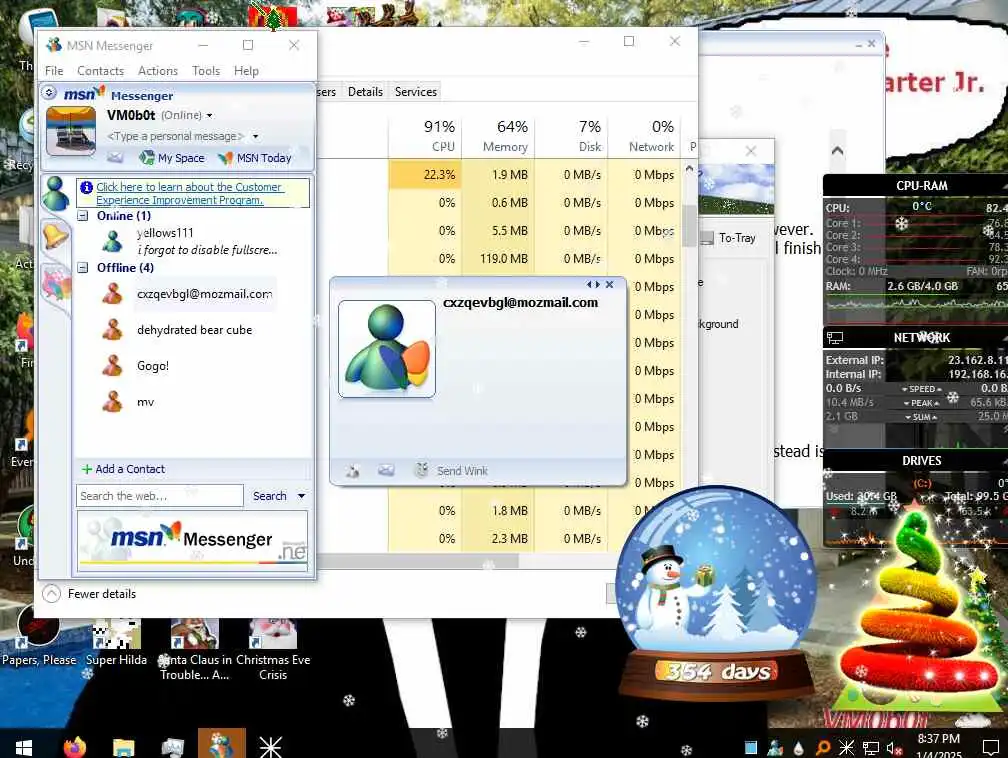
Task: Launch Firefox from the taskbar
Action: point(75,746)
